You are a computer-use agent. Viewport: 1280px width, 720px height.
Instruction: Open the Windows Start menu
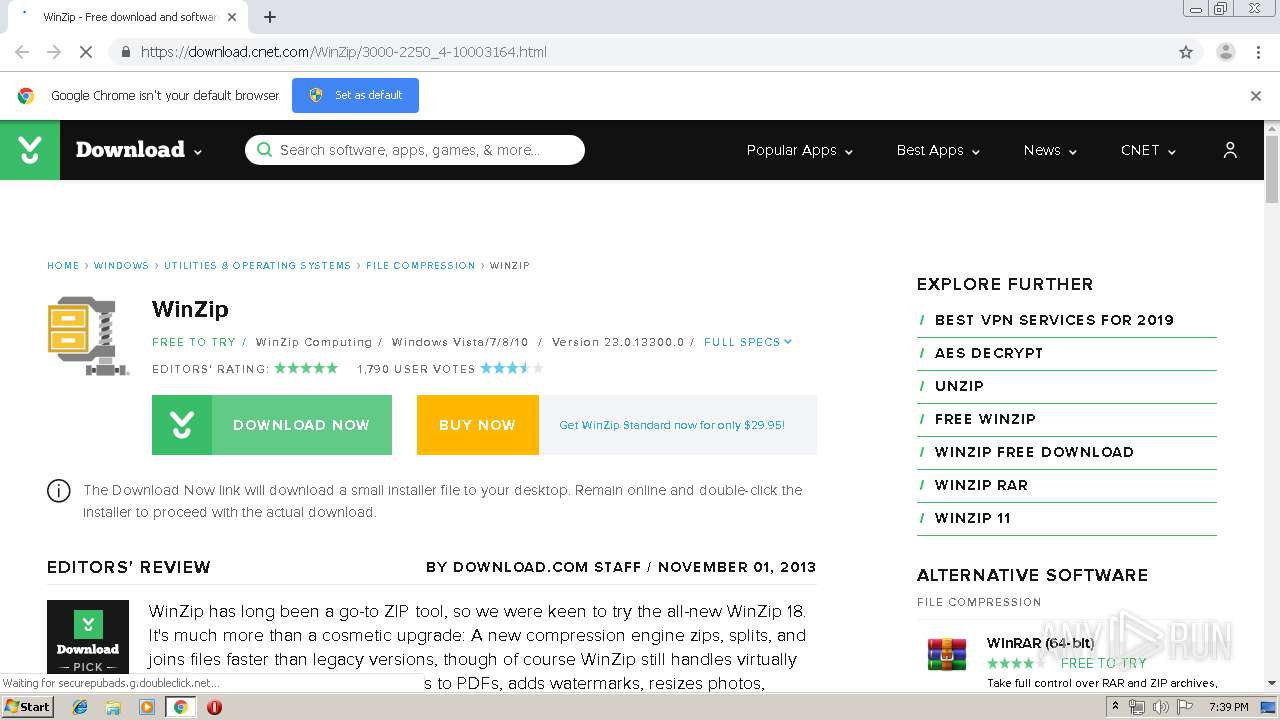28,707
